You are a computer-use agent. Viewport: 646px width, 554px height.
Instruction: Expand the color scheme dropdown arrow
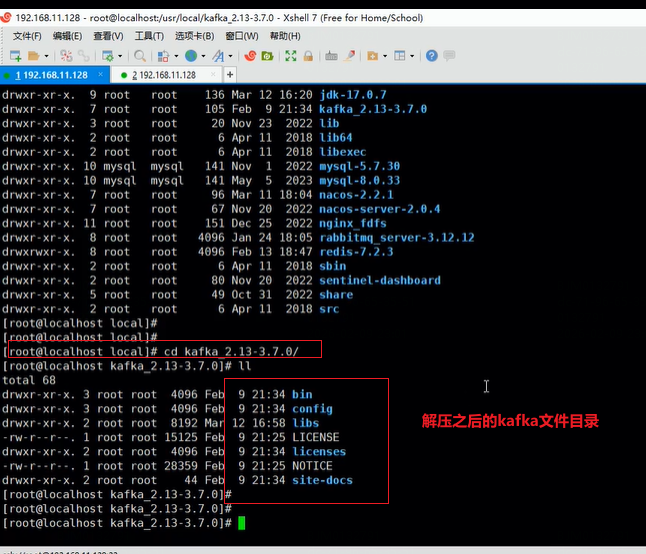[x=176, y=56]
